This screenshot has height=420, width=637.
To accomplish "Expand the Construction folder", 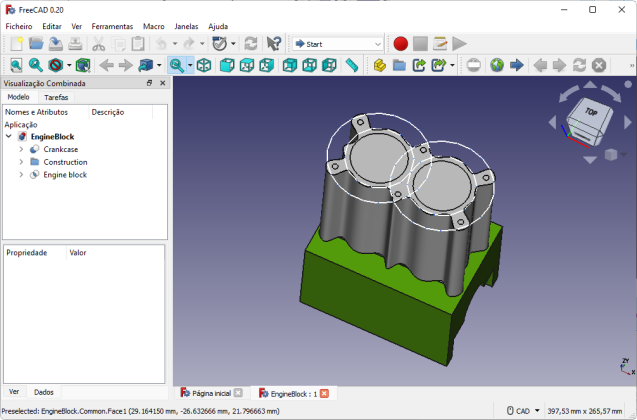I will [x=21, y=162].
